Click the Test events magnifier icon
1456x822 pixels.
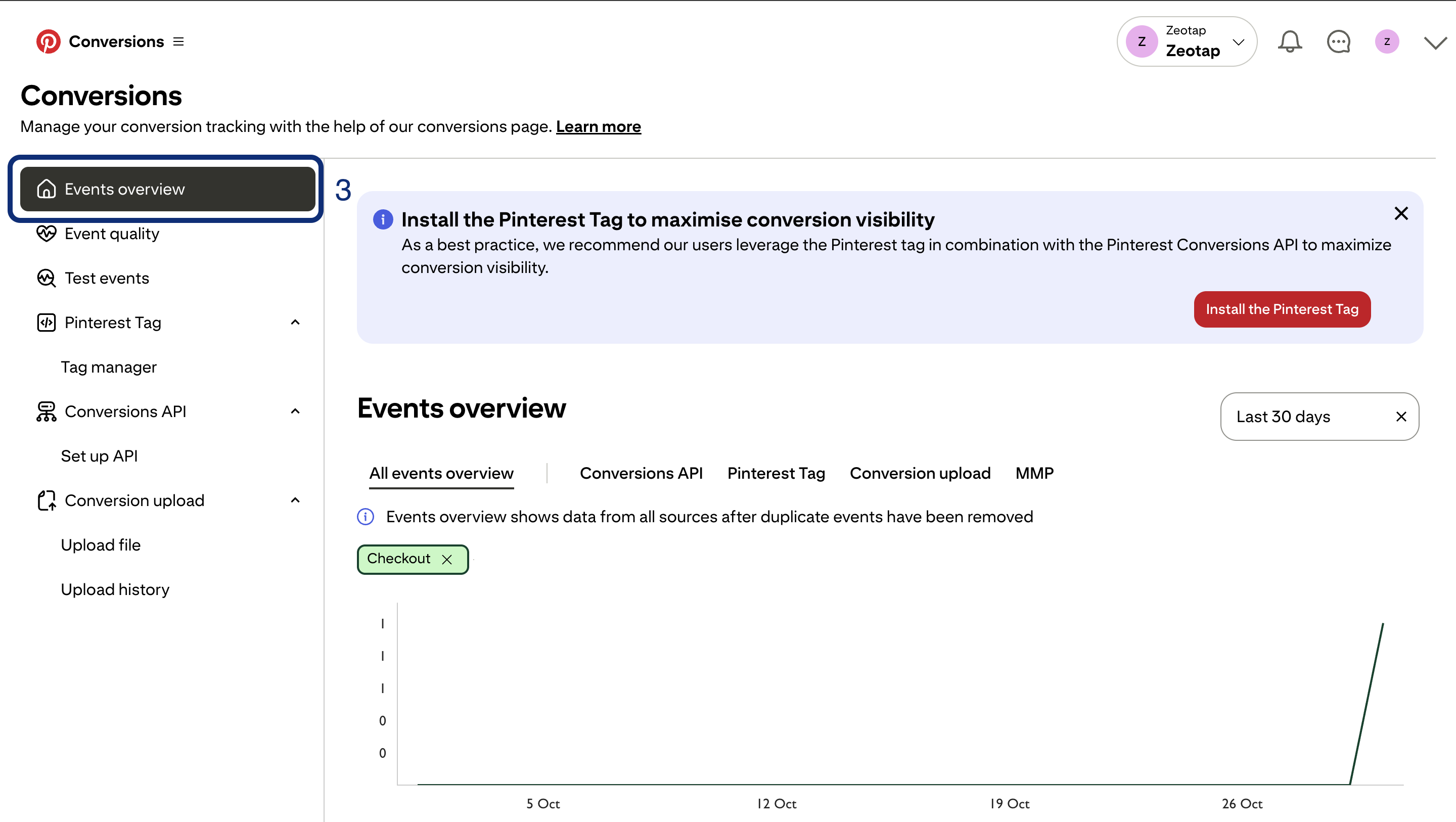(47, 278)
